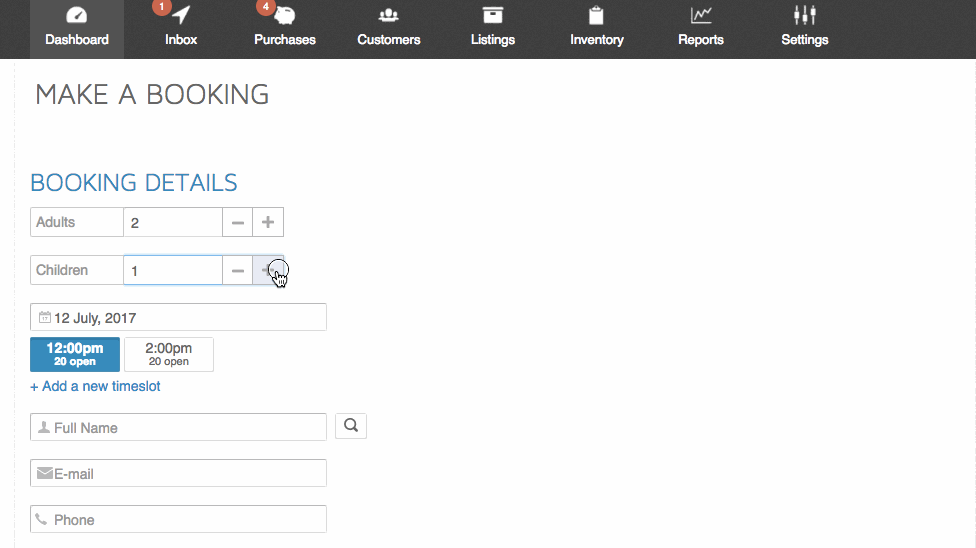This screenshot has height=548, width=976.
Task: Select the 2:00pm timeslot
Action: pos(169,354)
